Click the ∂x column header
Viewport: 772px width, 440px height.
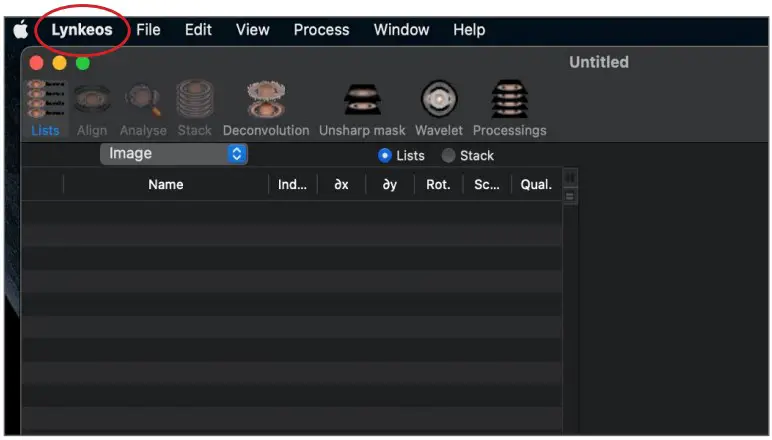[x=341, y=185]
